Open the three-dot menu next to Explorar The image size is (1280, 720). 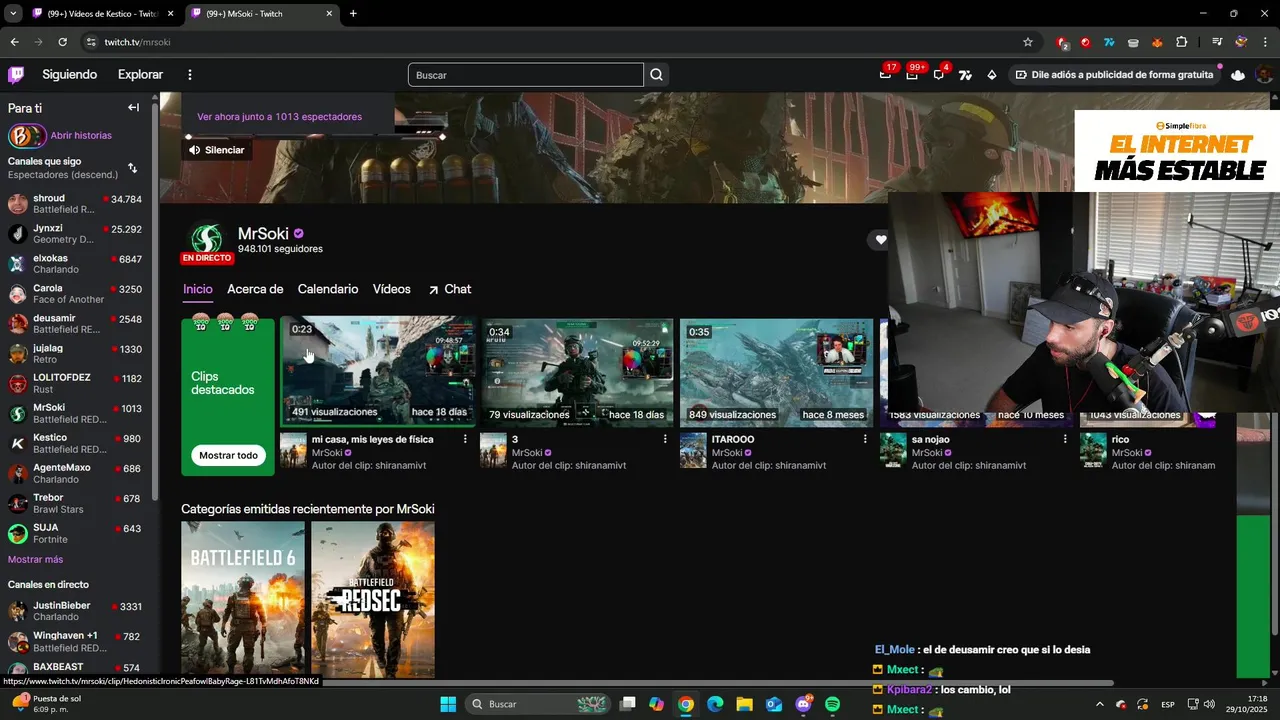[190, 75]
